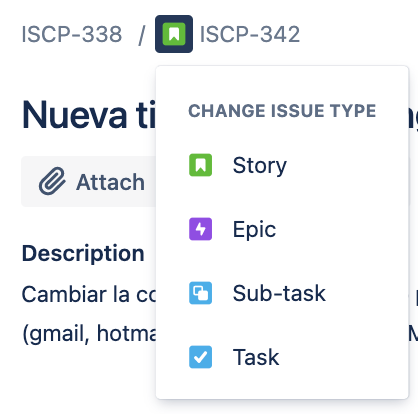This screenshot has height=414, width=418.
Task: Click the dark highlighted issue type selector
Action: (x=174, y=34)
